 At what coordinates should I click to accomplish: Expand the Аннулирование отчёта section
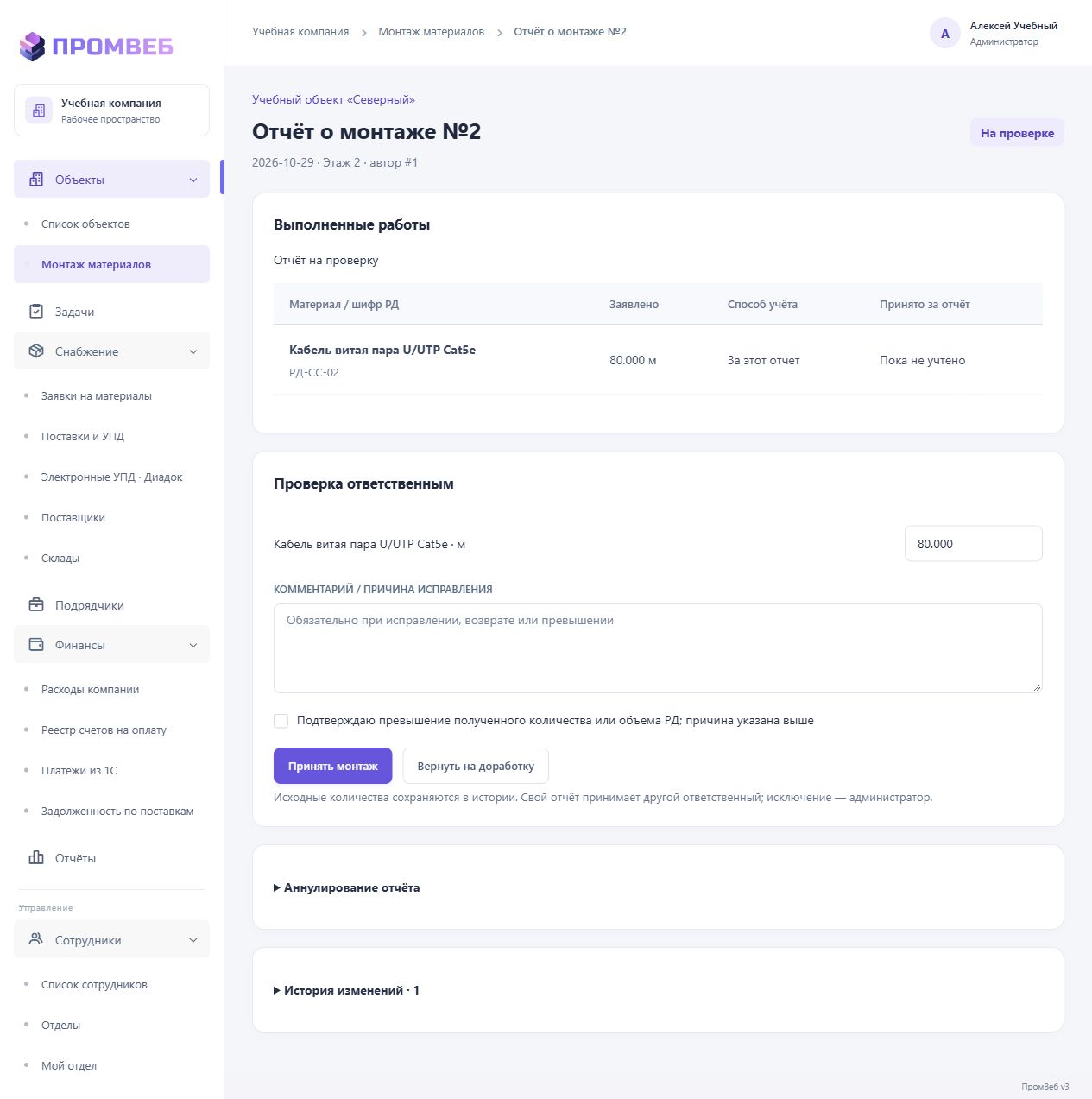(347, 887)
